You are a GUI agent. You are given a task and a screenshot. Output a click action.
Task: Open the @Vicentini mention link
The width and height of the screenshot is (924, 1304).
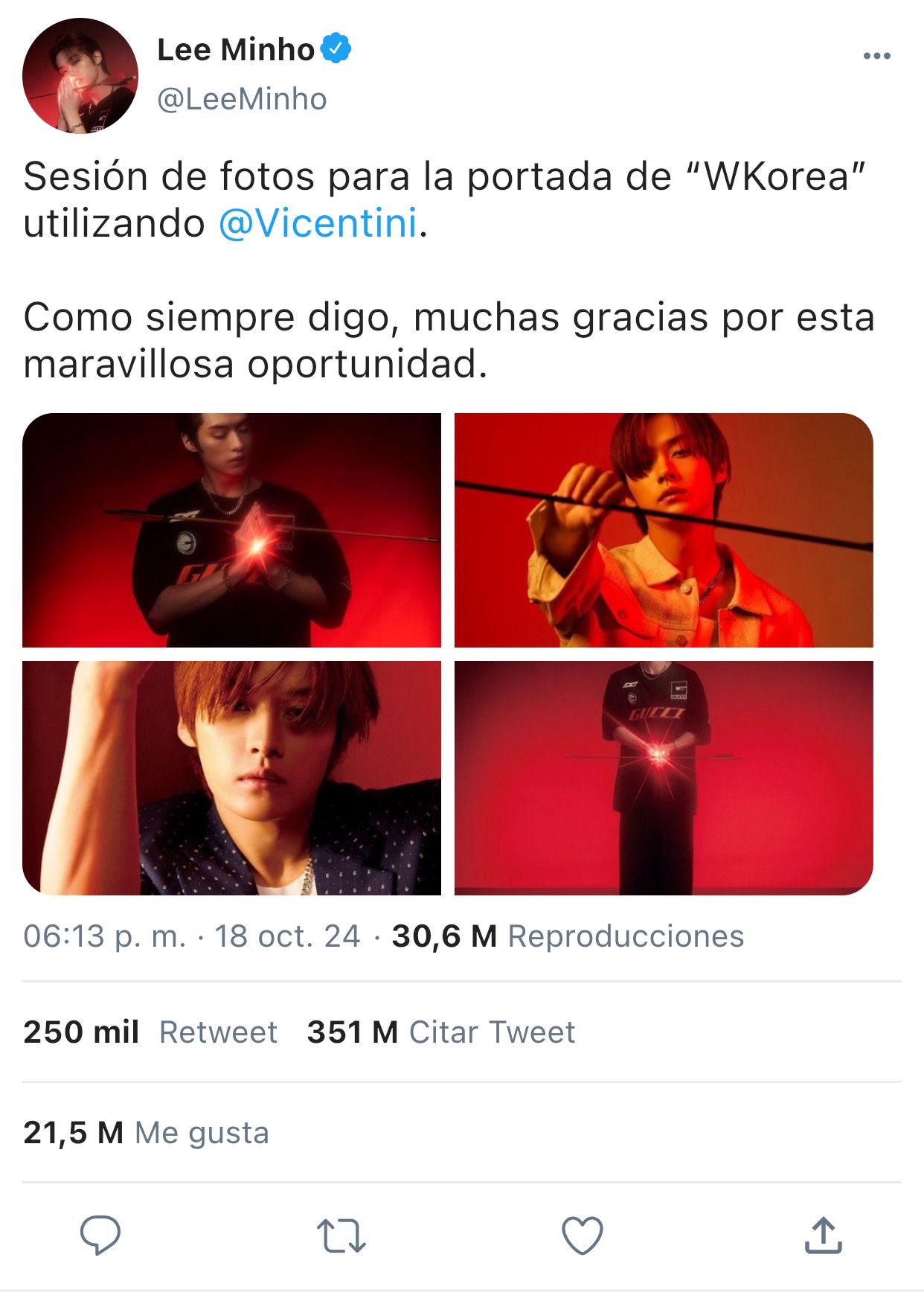coord(318,223)
